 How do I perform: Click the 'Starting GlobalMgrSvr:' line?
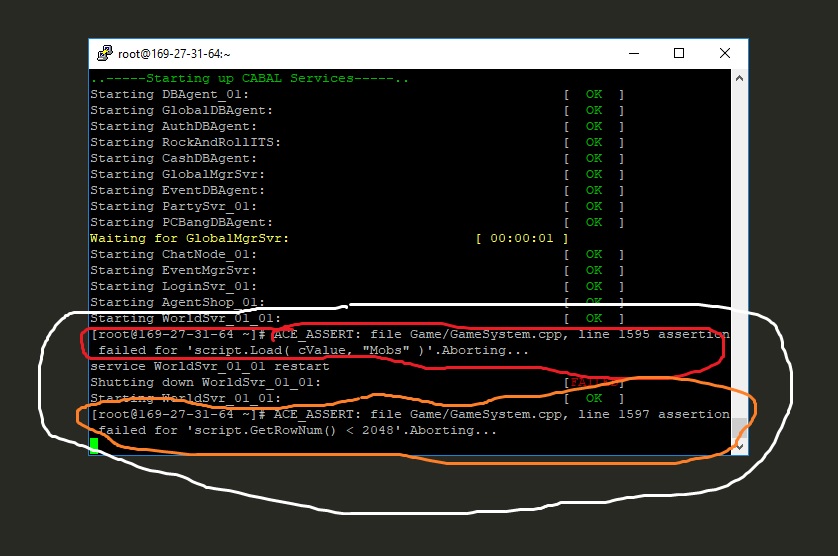177,175
